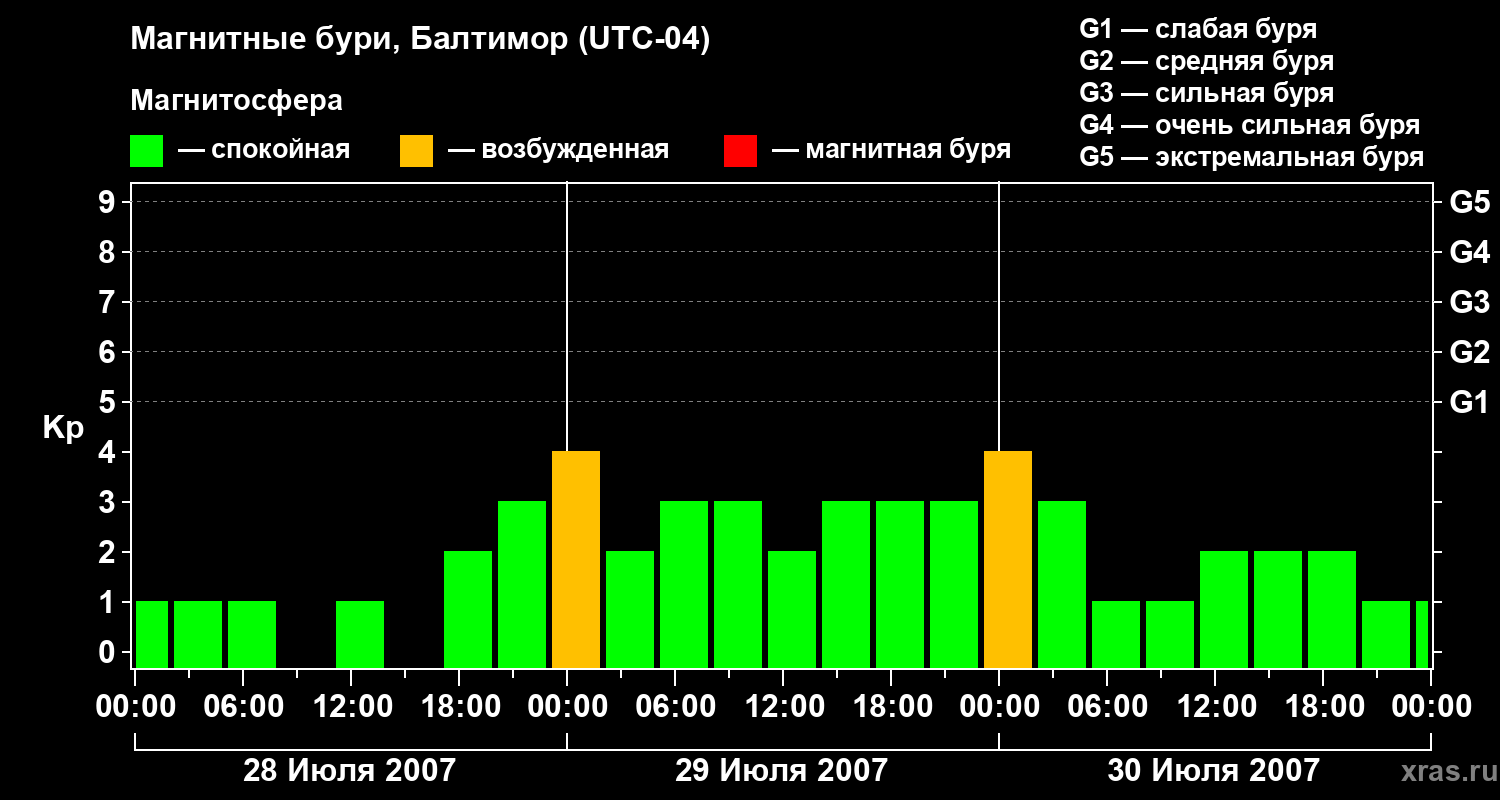1500x800 pixels.
Task: Click the «G3 — сильная буря» line
Action: coord(1206,93)
